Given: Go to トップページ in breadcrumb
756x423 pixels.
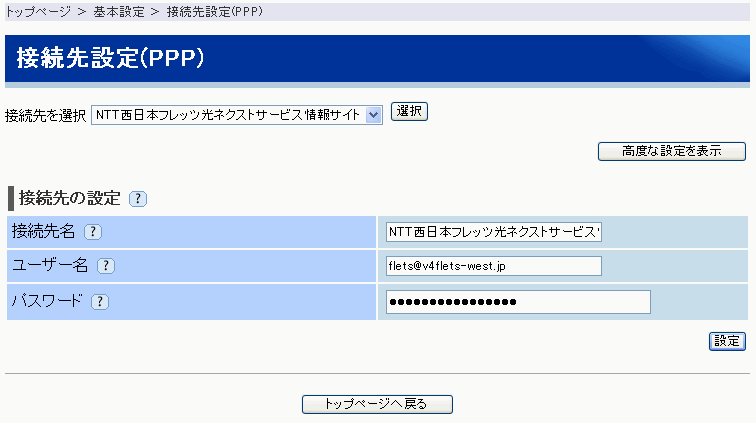Looking at the screenshot, I should click(x=38, y=12).
